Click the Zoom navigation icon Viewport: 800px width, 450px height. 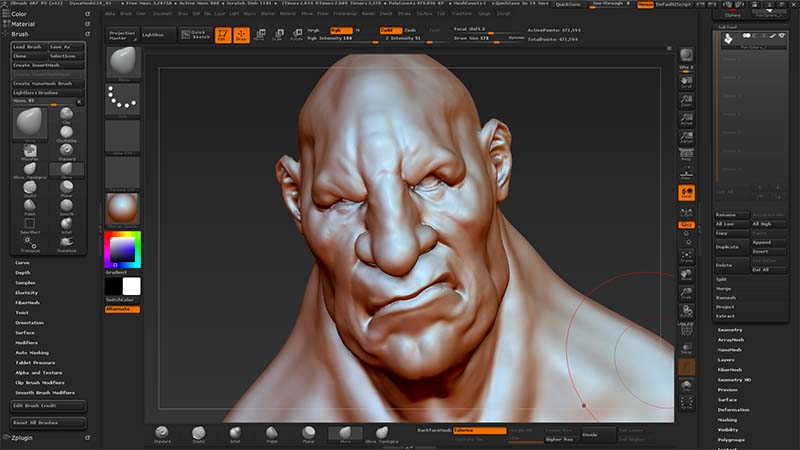(686, 101)
